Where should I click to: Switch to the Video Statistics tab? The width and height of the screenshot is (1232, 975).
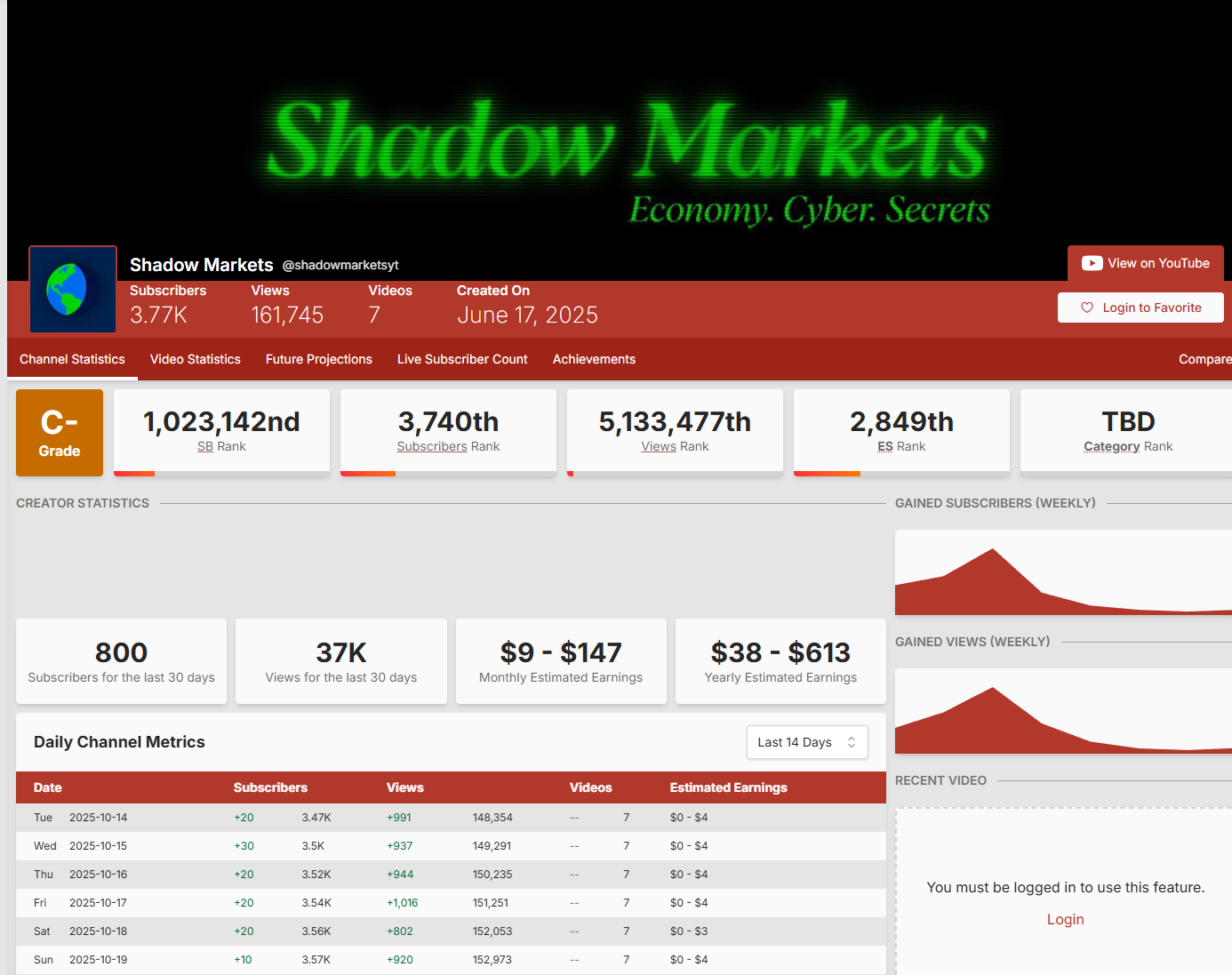tap(196, 359)
